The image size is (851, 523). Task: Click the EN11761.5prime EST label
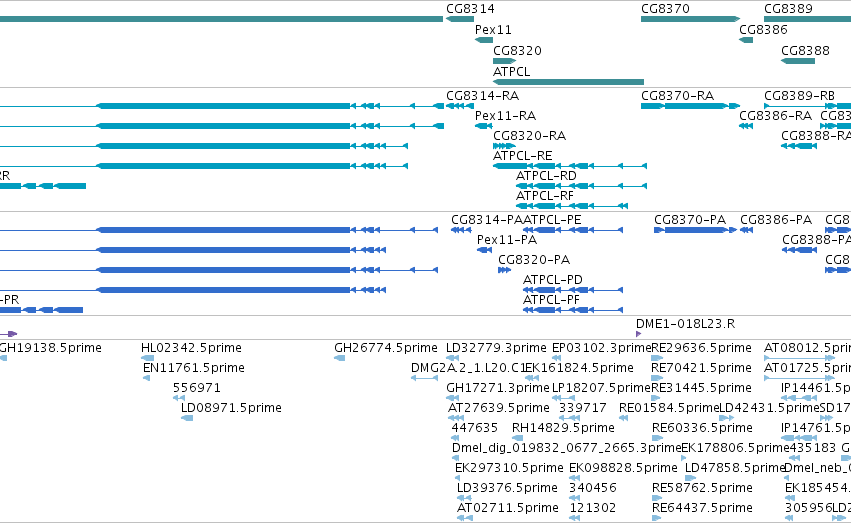(194, 368)
